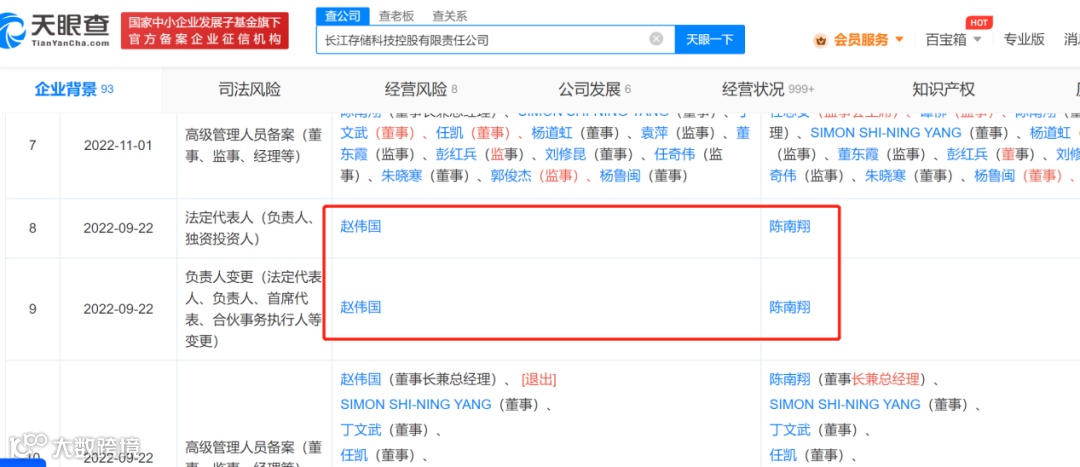Open SIMON SHI-NING YANG below 赵伟国 in row 10
Image resolution: width=1080 pixels, height=467 pixels.
(415, 404)
